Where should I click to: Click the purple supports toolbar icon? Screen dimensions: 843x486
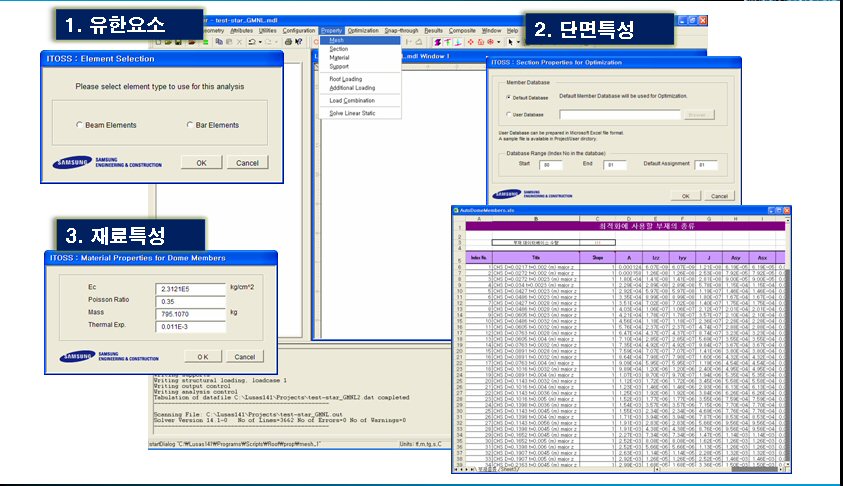[437, 41]
